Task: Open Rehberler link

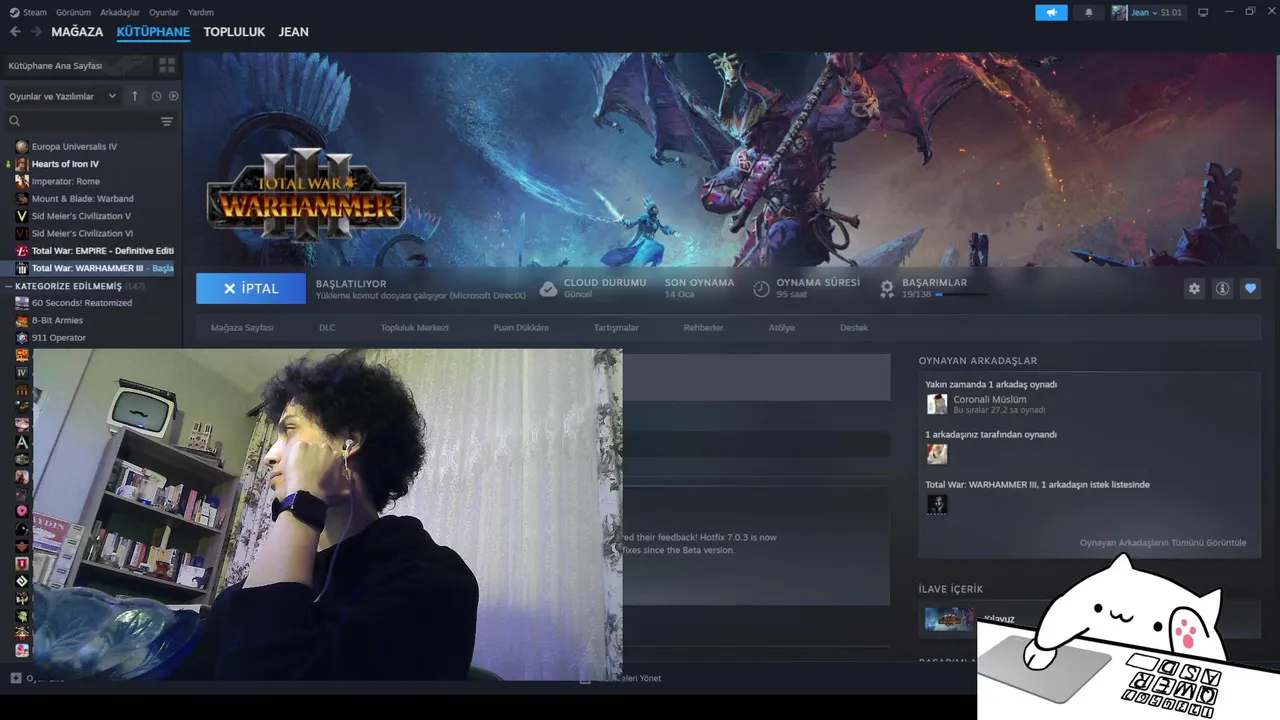Action: 703,327
